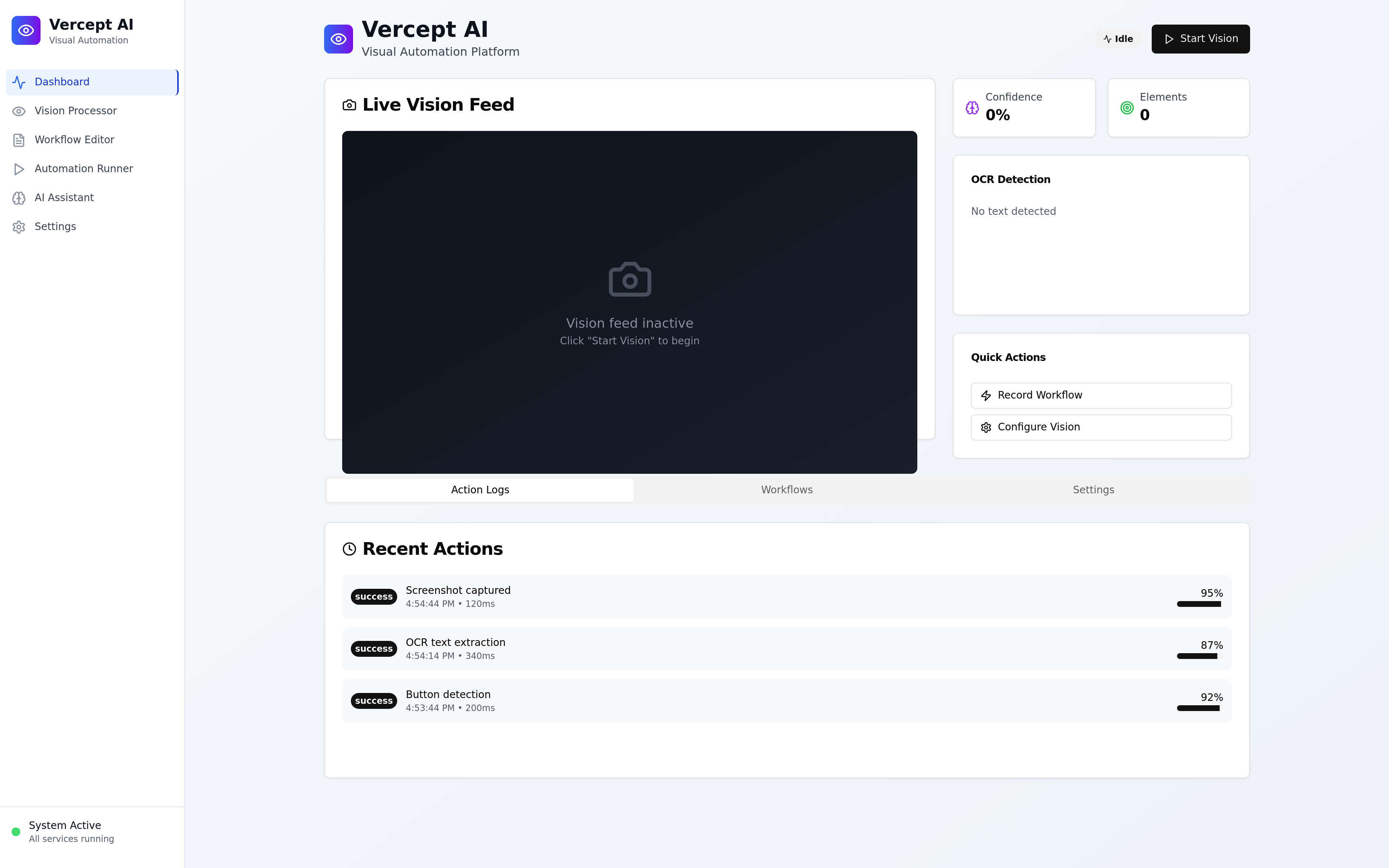Click the Configure Vision button
1389x868 pixels.
1100,427
